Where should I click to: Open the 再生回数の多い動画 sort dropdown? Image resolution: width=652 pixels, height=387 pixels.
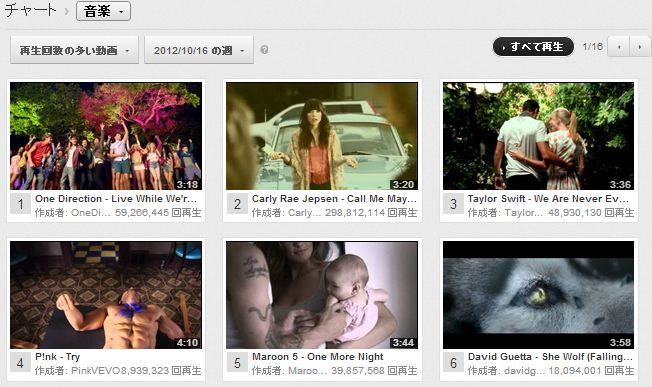(74, 50)
